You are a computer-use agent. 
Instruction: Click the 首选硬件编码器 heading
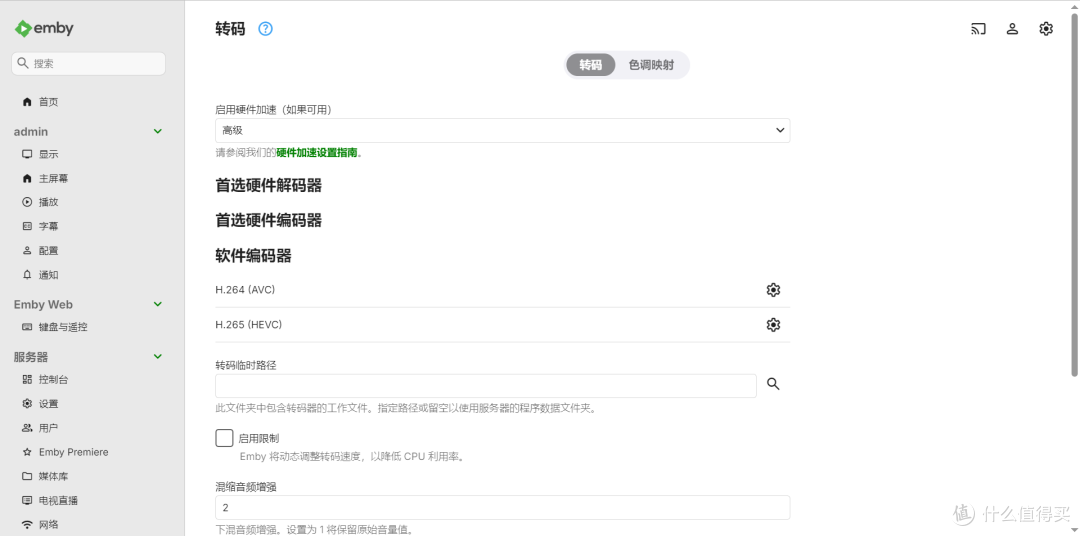click(269, 220)
